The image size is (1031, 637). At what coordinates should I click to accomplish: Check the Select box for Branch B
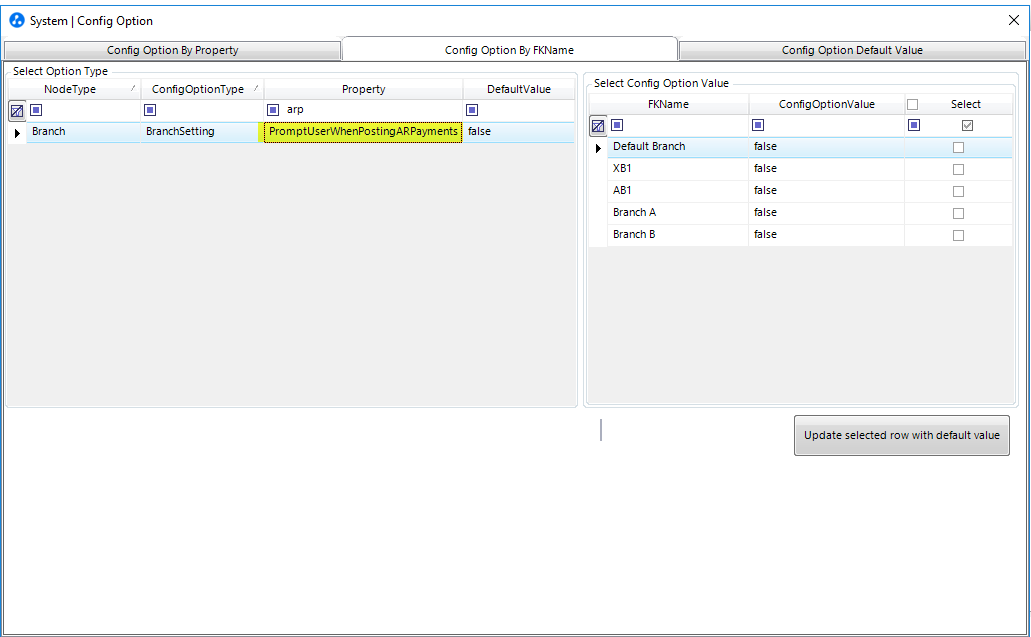pyautogui.click(x=959, y=235)
